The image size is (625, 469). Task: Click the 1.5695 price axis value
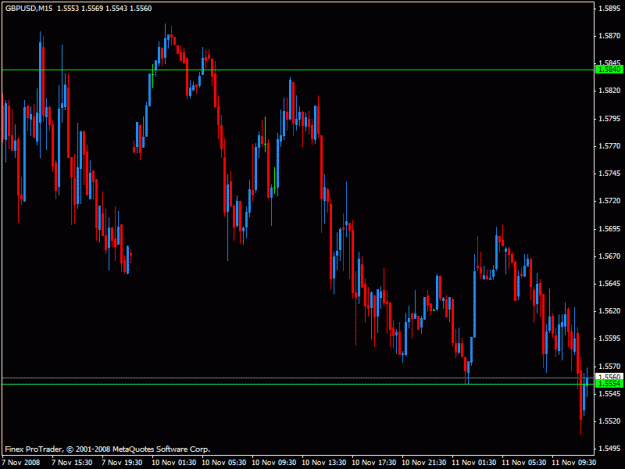tap(609, 229)
